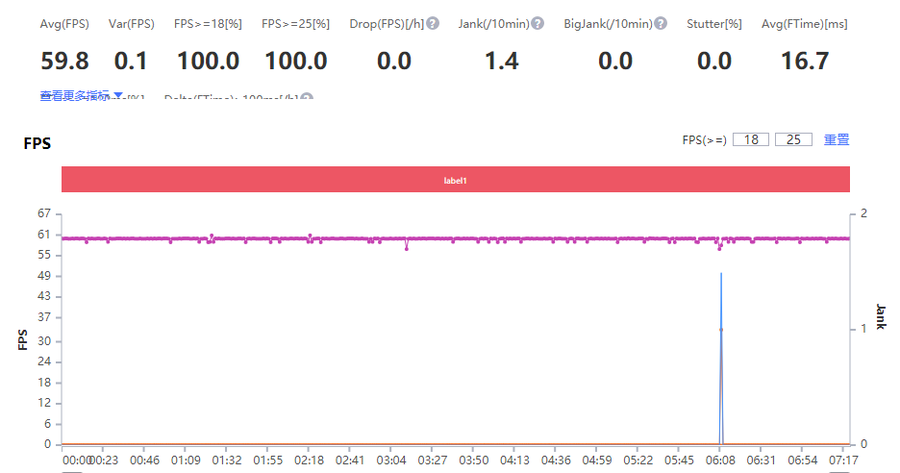Click the Jank data point at value 1

coord(721,329)
